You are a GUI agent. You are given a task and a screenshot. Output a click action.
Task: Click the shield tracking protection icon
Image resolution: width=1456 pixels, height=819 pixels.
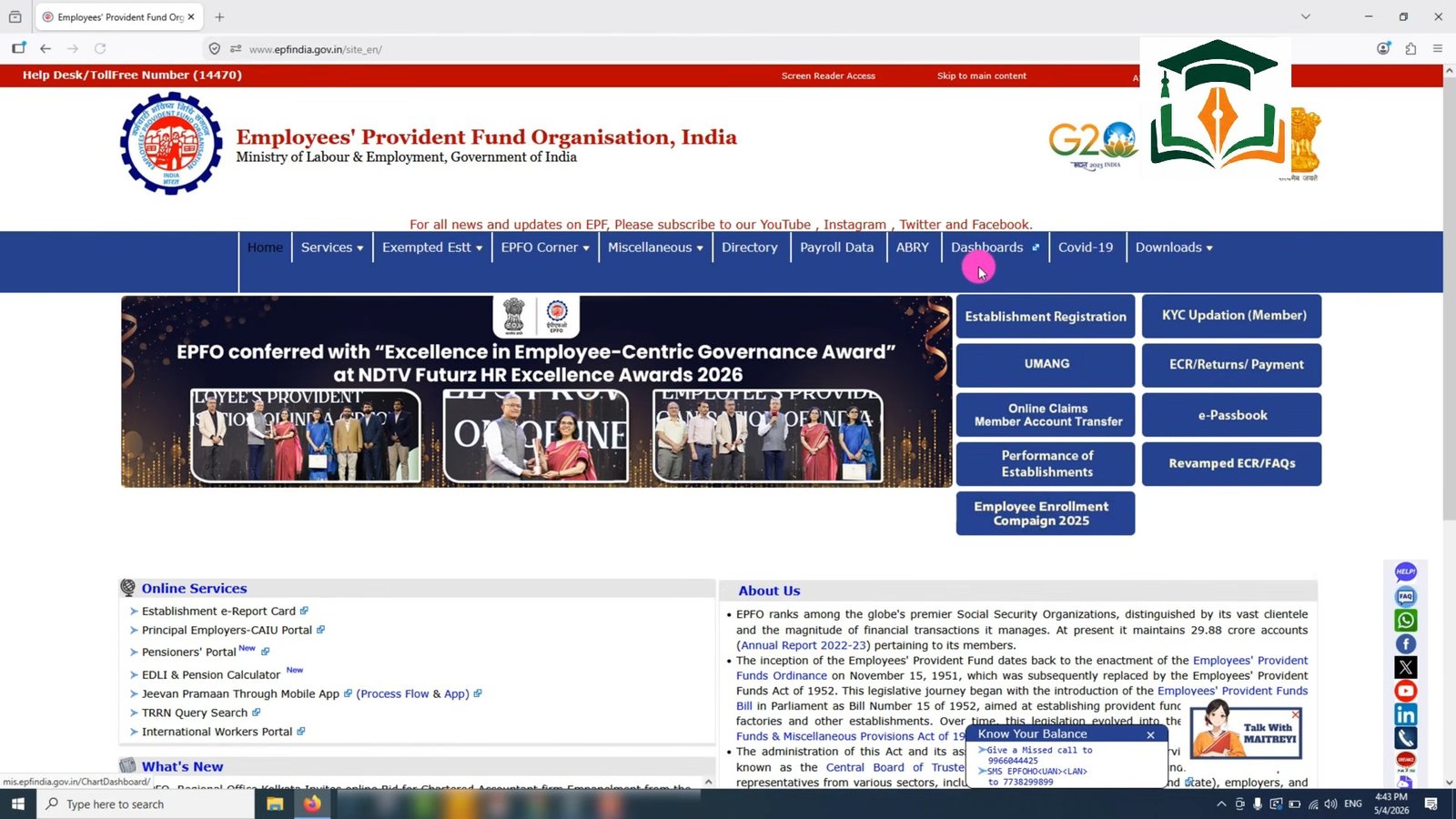coord(215,49)
